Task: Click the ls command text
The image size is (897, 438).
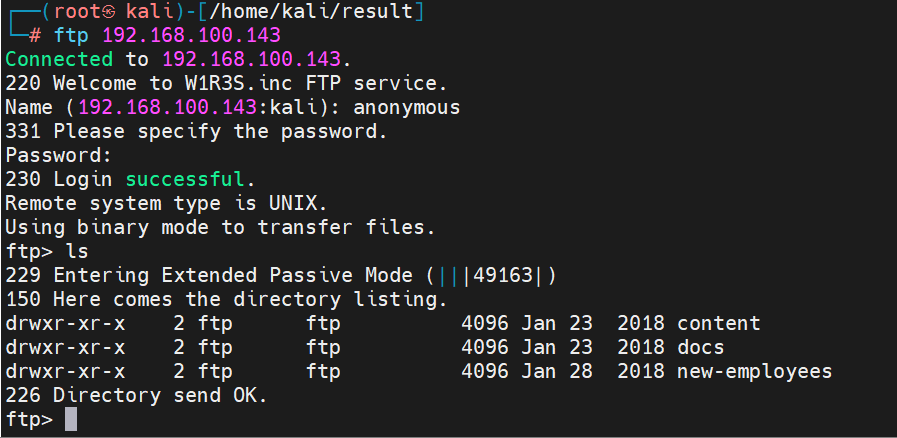Action: pos(76,251)
